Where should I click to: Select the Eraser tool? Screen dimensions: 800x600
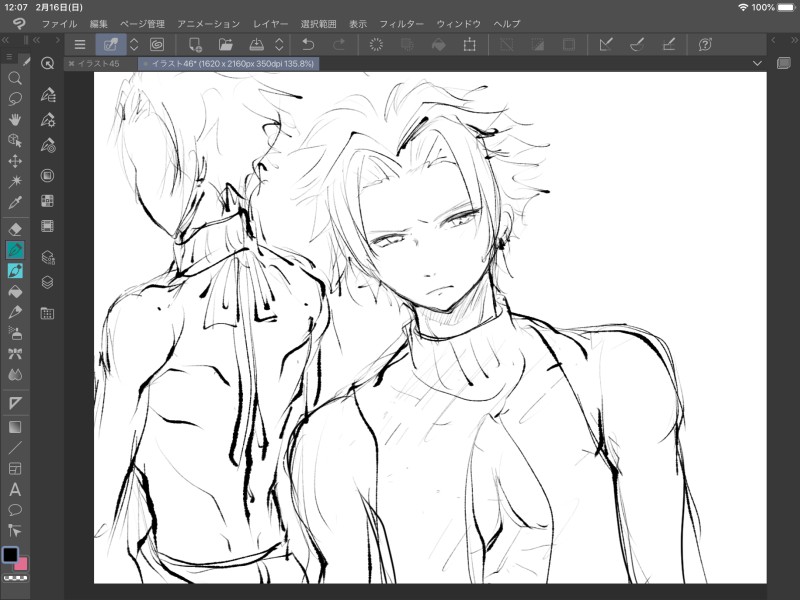coord(15,229)
